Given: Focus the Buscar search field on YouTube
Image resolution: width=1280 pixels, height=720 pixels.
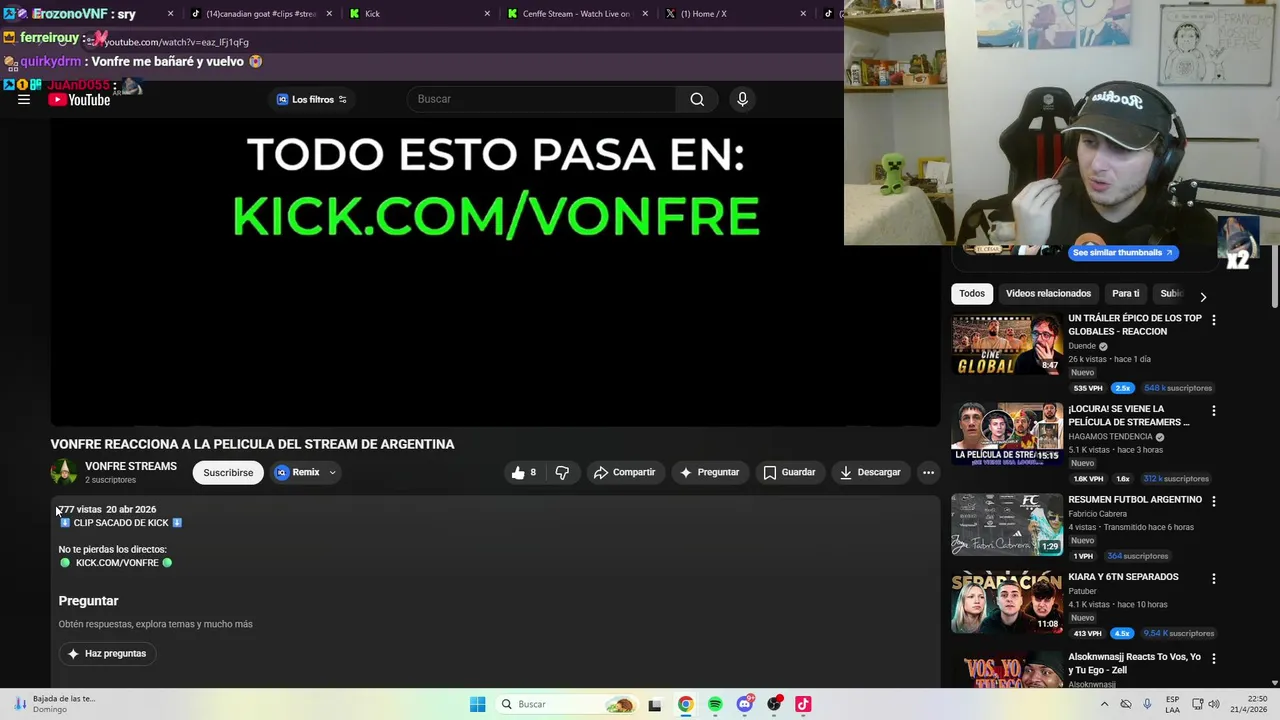Looking at the screenshot, I should click(542, 99).
